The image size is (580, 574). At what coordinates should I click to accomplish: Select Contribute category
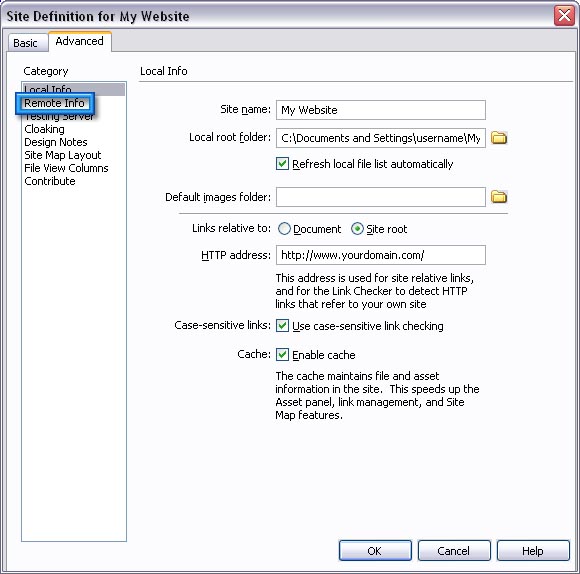point(50,181)
